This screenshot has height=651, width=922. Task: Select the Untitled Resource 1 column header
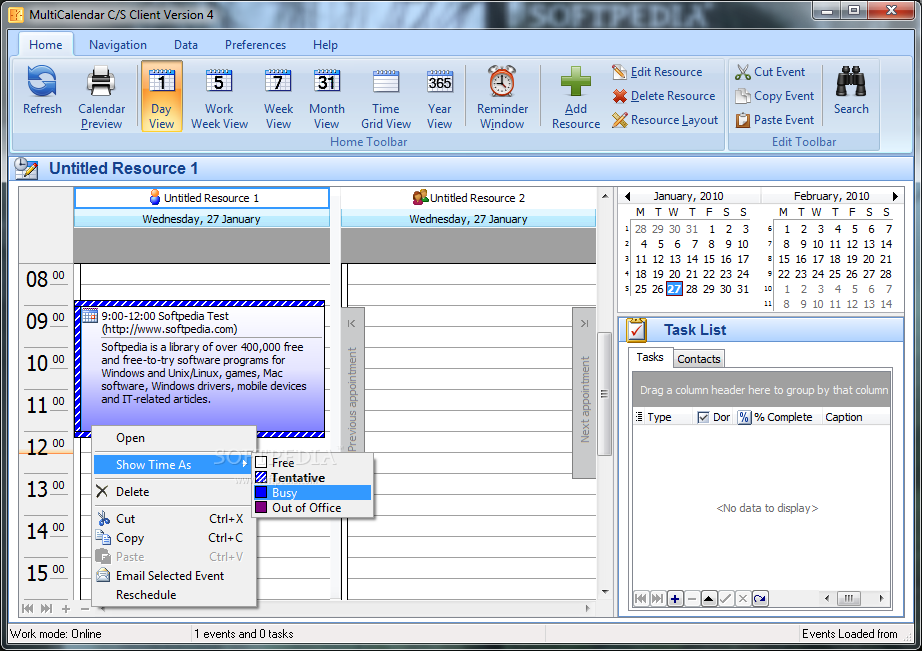202,198
